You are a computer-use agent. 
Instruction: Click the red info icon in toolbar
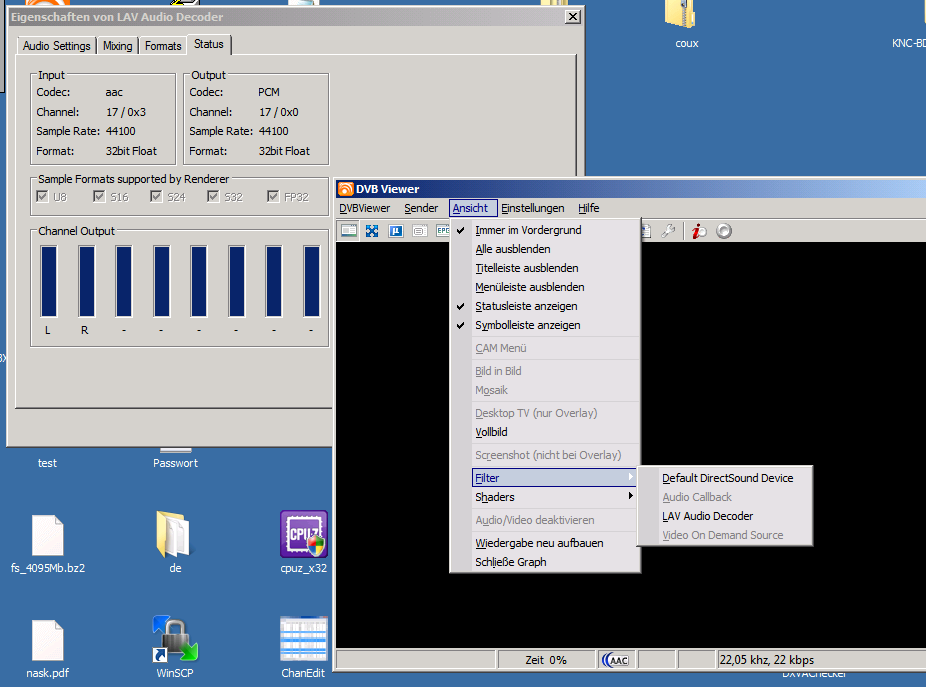click(x=698, y=231)
